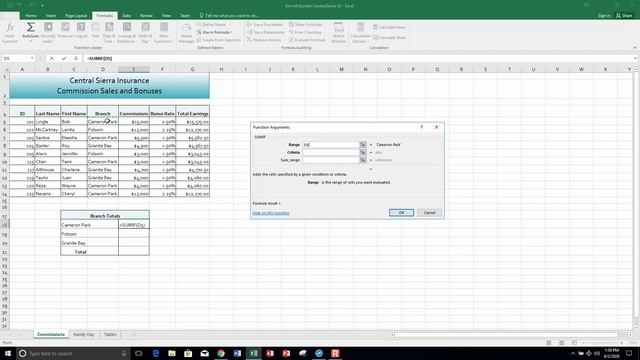
Task: Collapse dialog via Range selector icon
Action: pyautogui.click(x=363, y=144)
